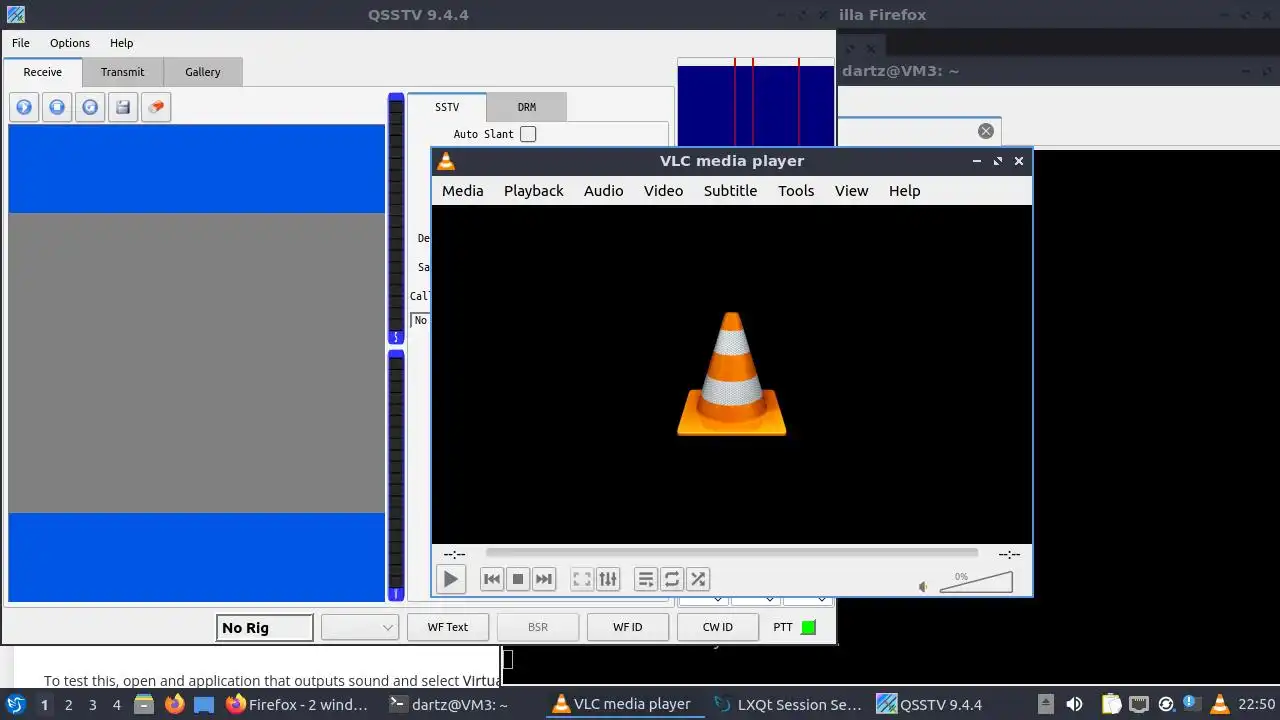Click the green PTT indicator
This screenshot has height=720, width=1280.
(809, 627)
